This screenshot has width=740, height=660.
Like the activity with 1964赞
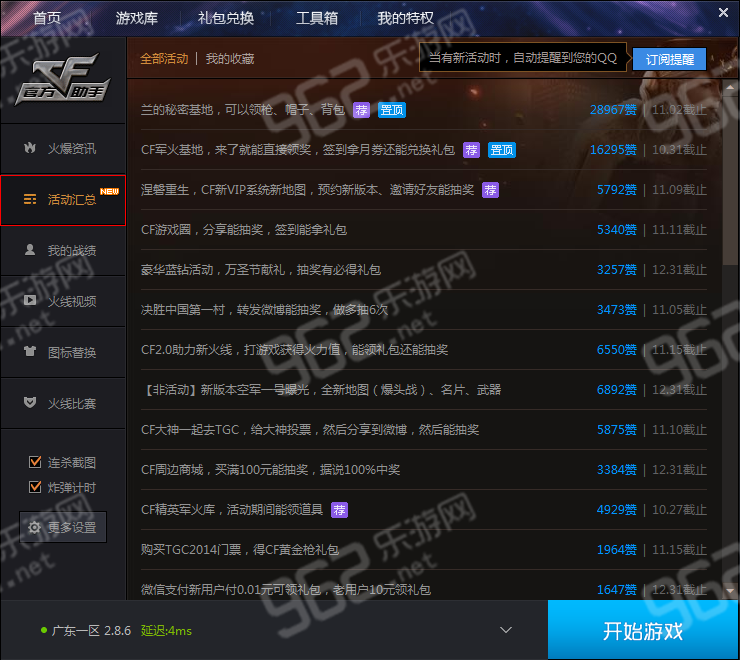click(616, 550)
